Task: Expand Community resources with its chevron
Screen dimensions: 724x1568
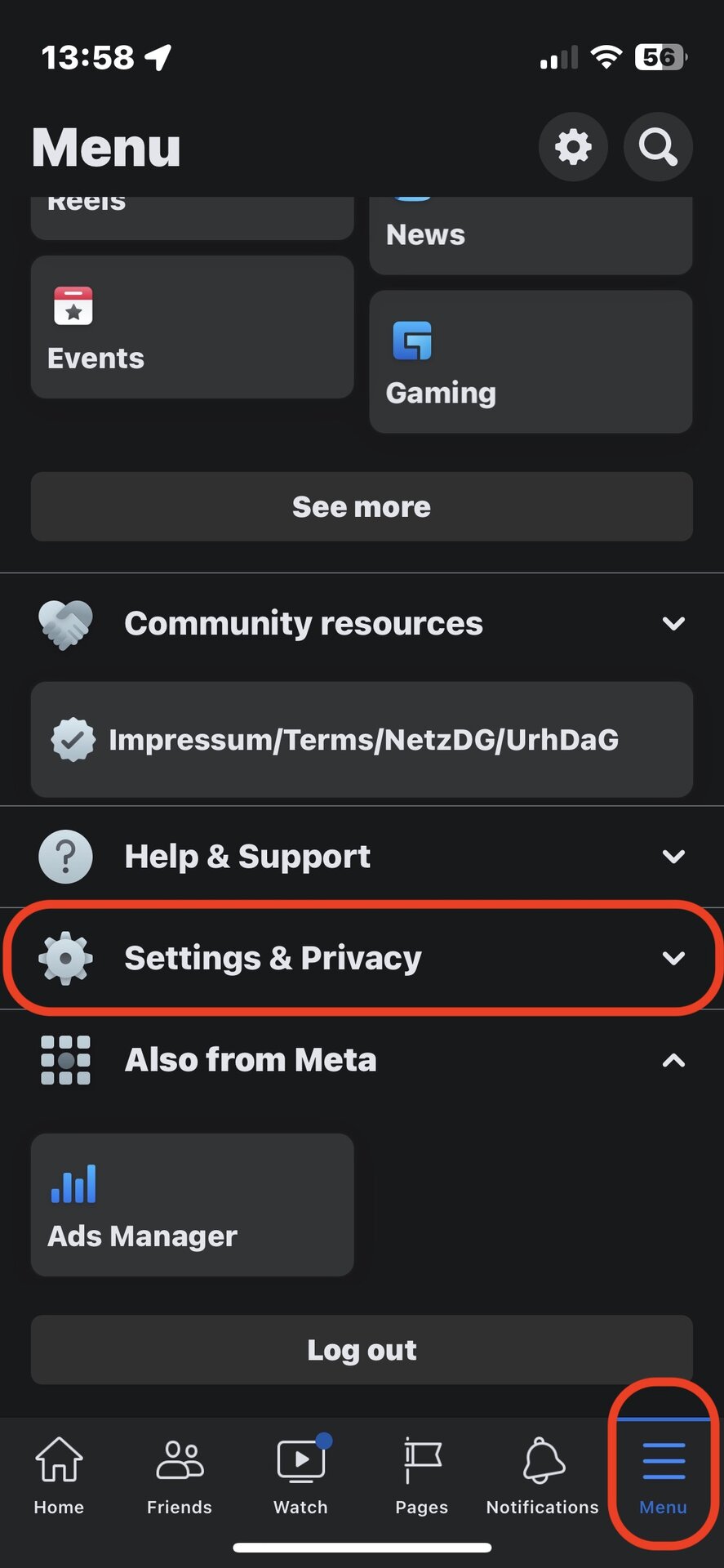Action: coord(673,624)
